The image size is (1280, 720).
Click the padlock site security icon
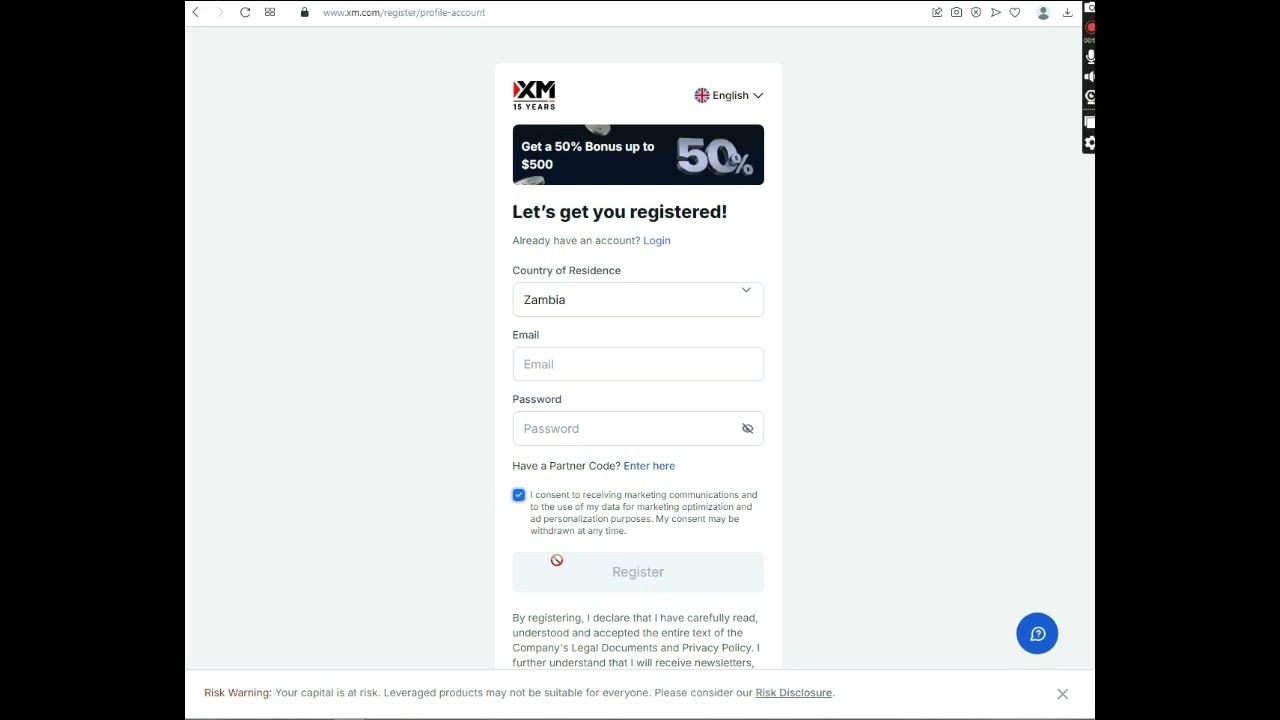pyautogui.click(x=305, y=12)
